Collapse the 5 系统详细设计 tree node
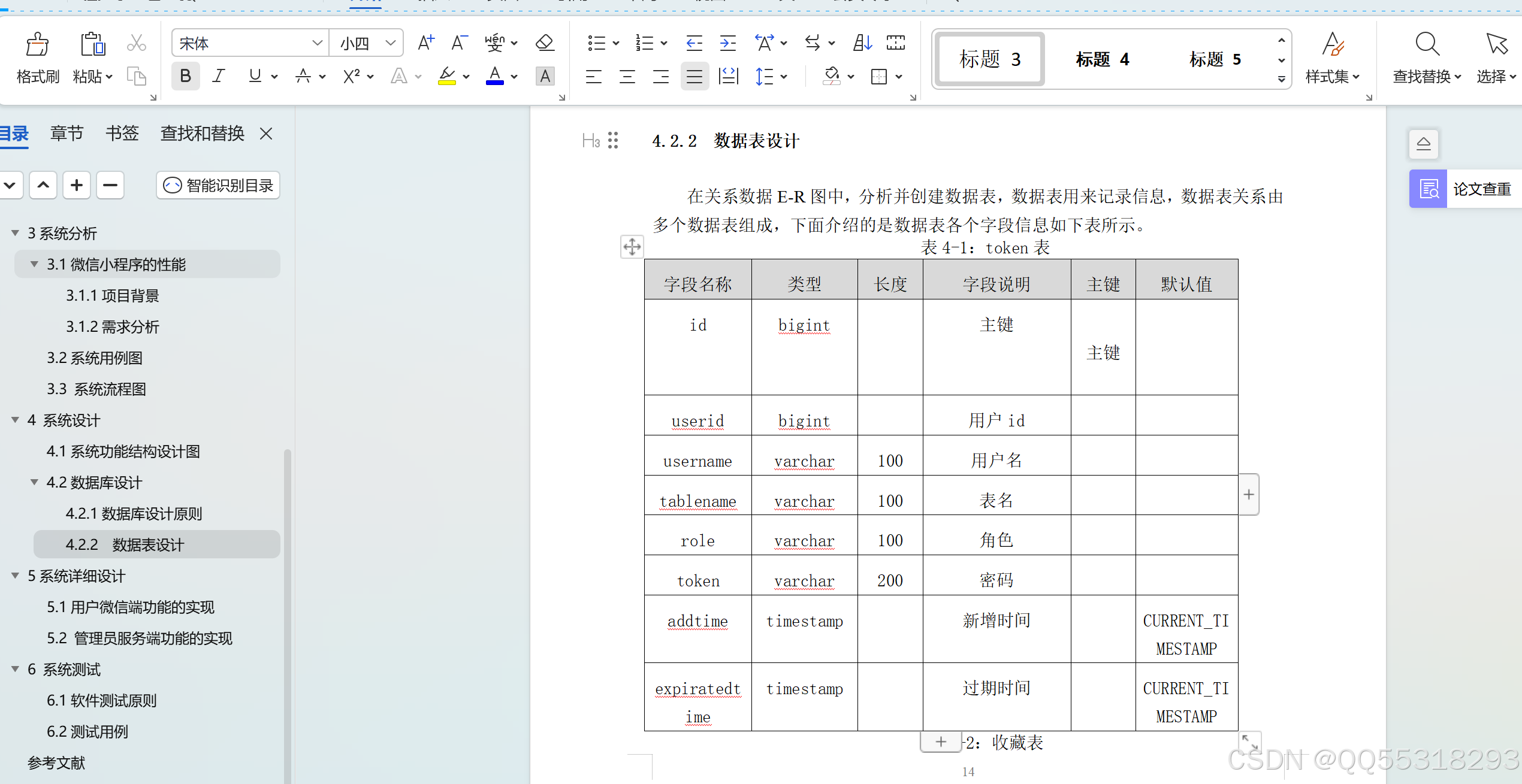Viewport: 1522px width, 784px height. coord(16,576)
